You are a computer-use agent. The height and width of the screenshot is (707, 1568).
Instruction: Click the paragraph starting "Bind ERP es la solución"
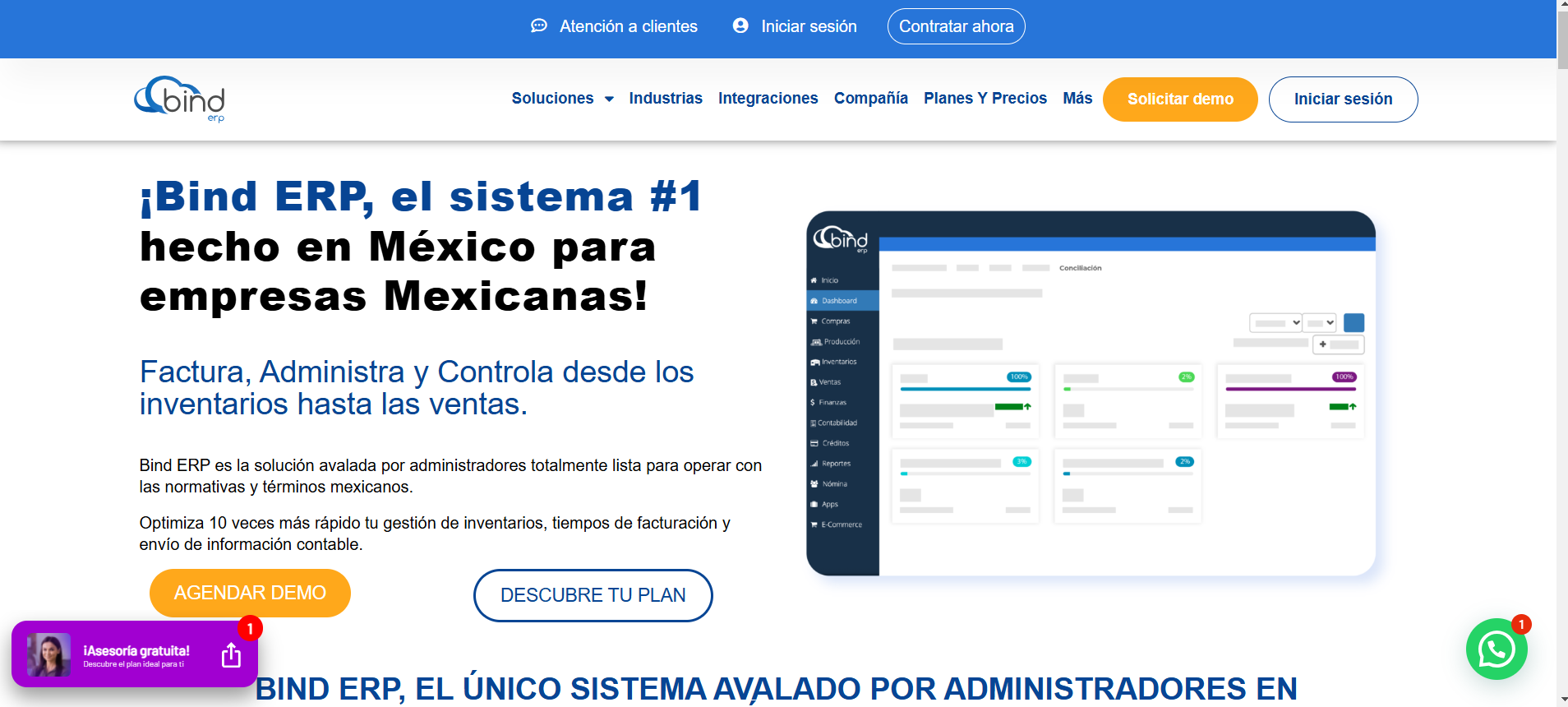[450, 476]
